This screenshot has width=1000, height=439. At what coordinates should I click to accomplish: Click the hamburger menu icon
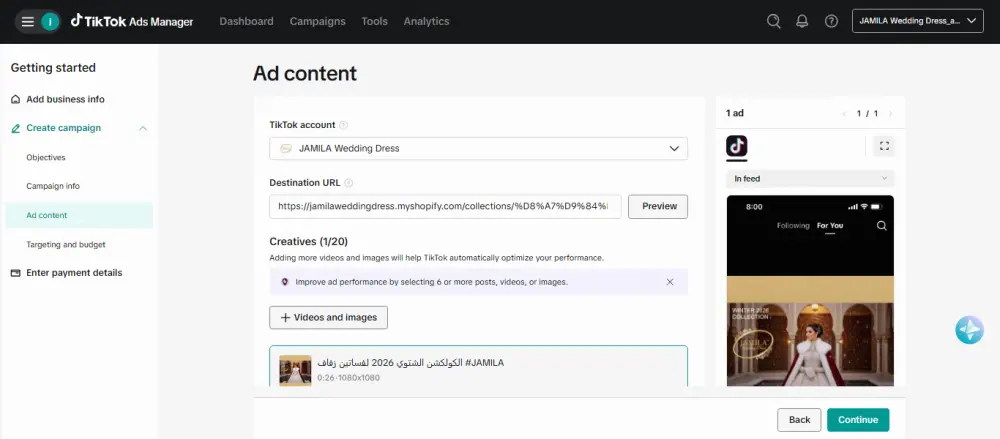(28, 21)
